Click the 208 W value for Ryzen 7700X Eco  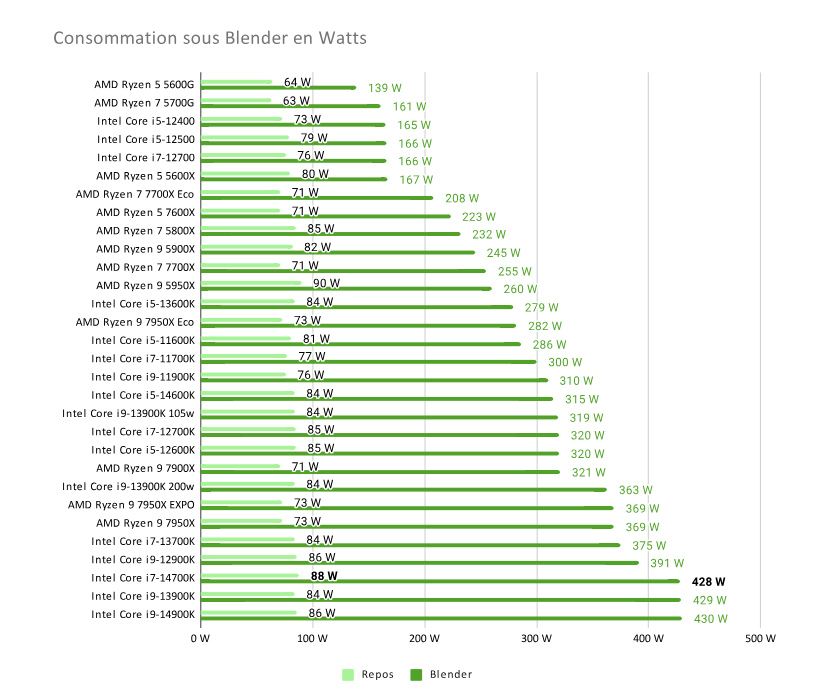click(462, 198)
